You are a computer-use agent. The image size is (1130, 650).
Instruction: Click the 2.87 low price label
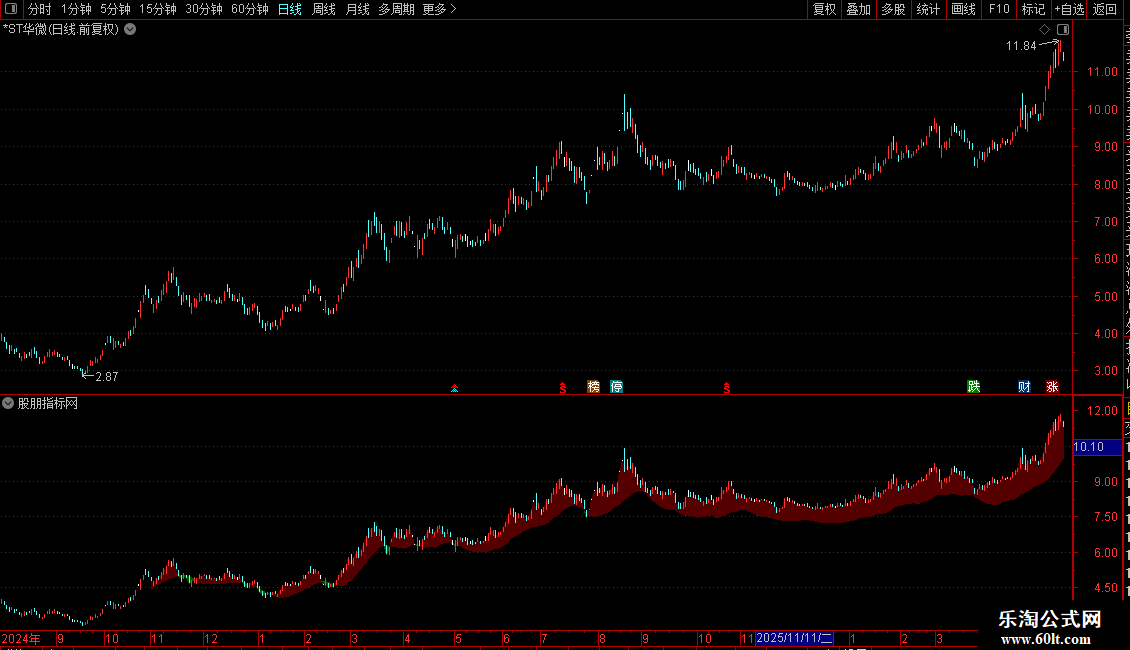[107, 377]
